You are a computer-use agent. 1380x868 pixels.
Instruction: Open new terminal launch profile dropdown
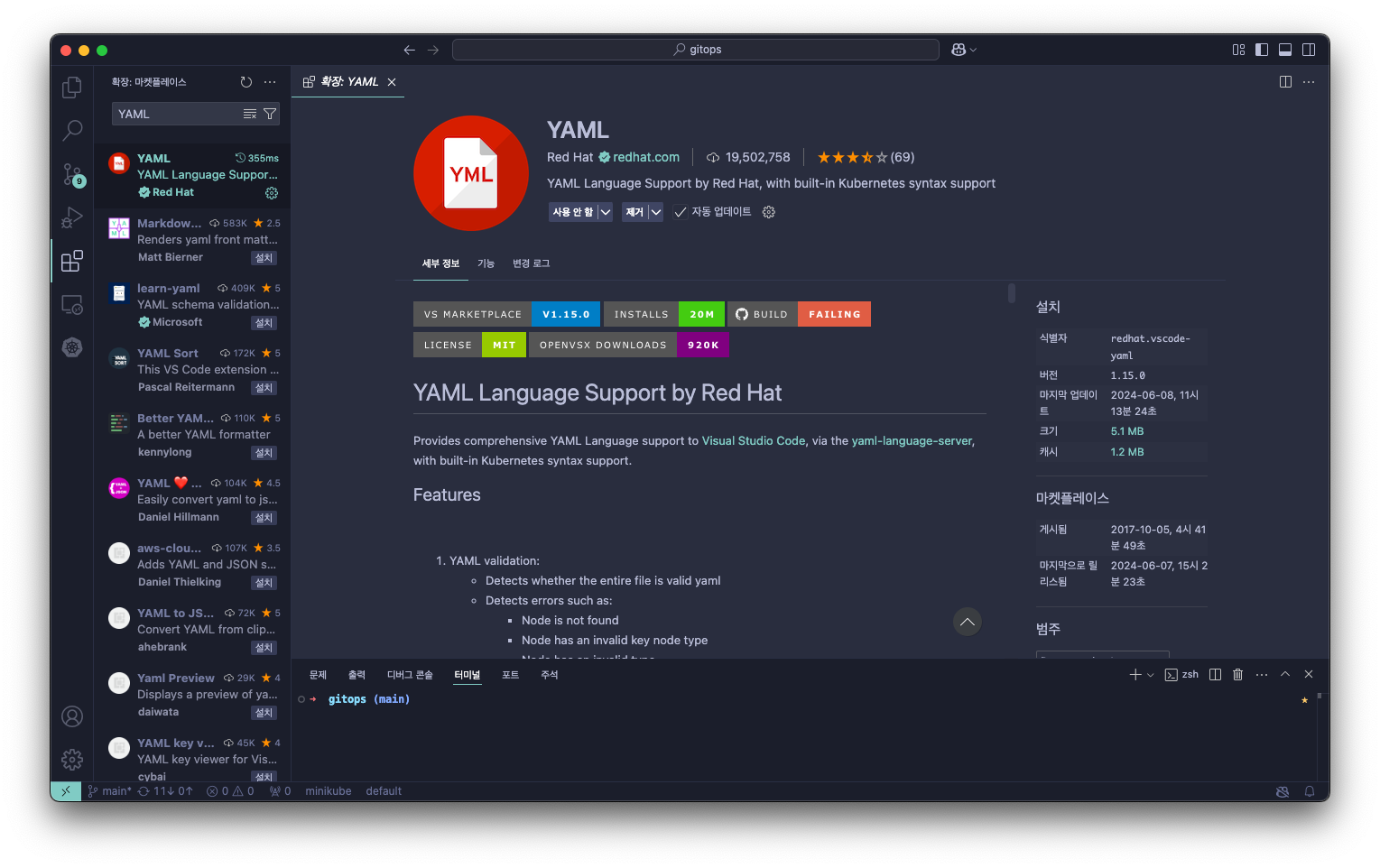point(1151,675)
